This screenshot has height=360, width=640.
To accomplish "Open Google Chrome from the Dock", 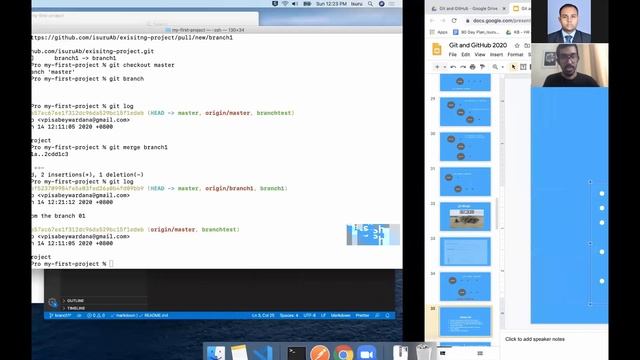I will [x=343, y=353].
